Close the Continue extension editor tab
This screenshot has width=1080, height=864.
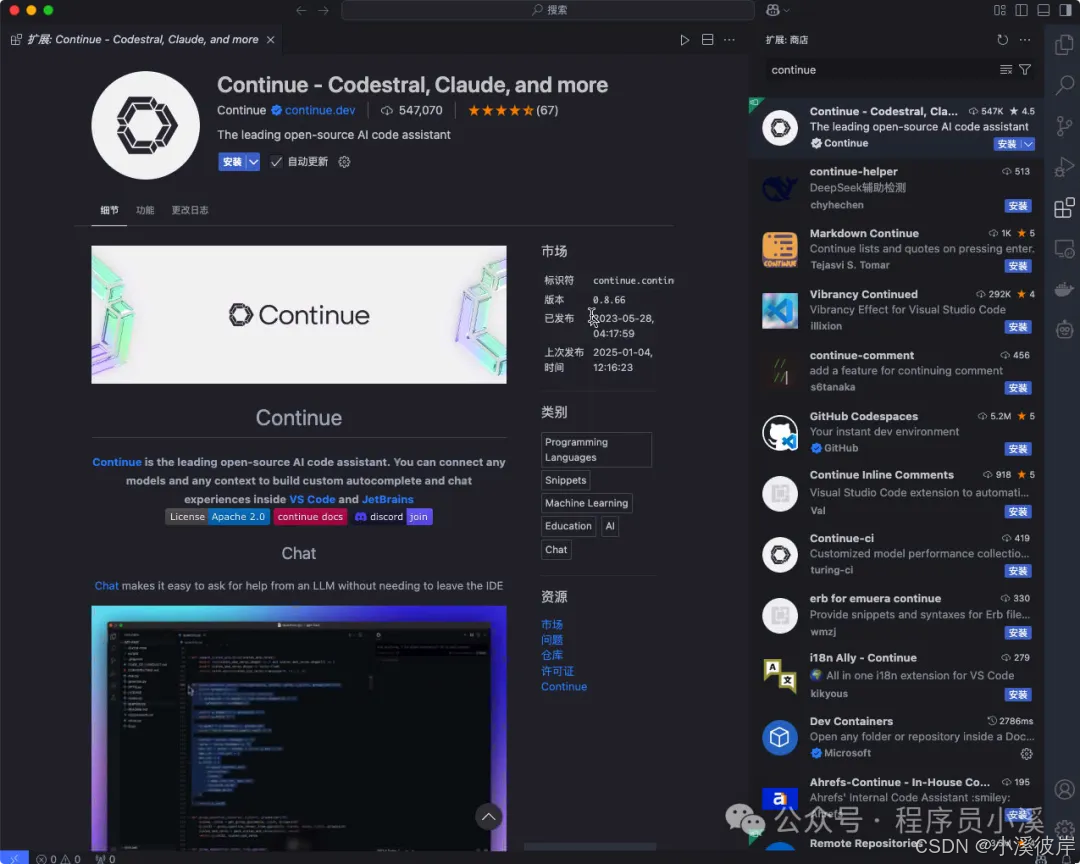coord(271,40)
